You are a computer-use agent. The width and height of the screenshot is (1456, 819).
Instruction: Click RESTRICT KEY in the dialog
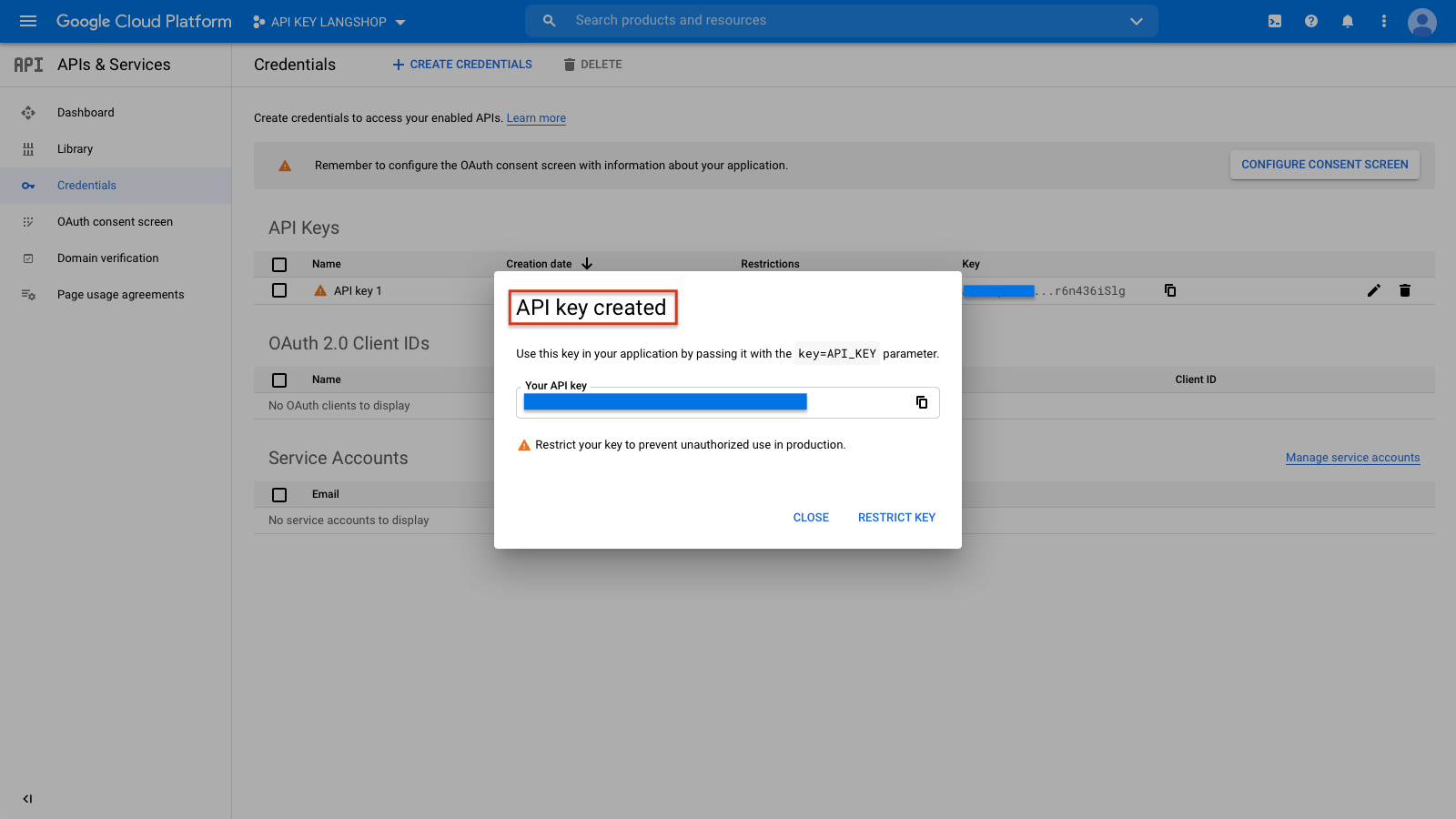coord(896,518)
